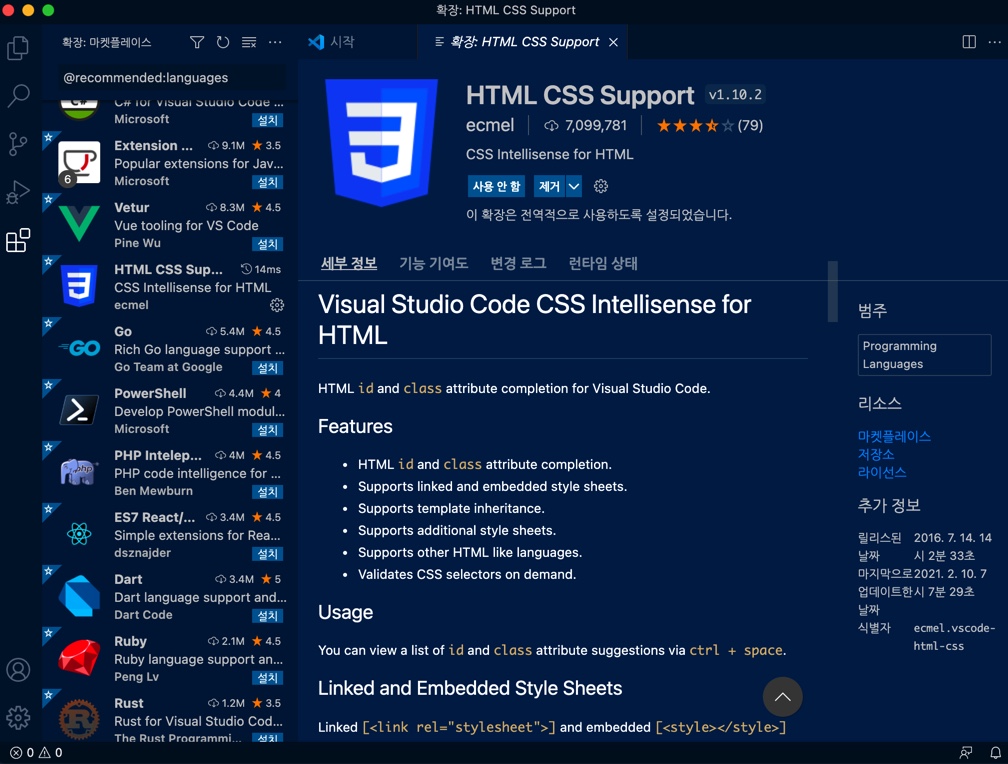Click the ecmel publisher name
The image size is (1008, 764).
coord(490,125)
